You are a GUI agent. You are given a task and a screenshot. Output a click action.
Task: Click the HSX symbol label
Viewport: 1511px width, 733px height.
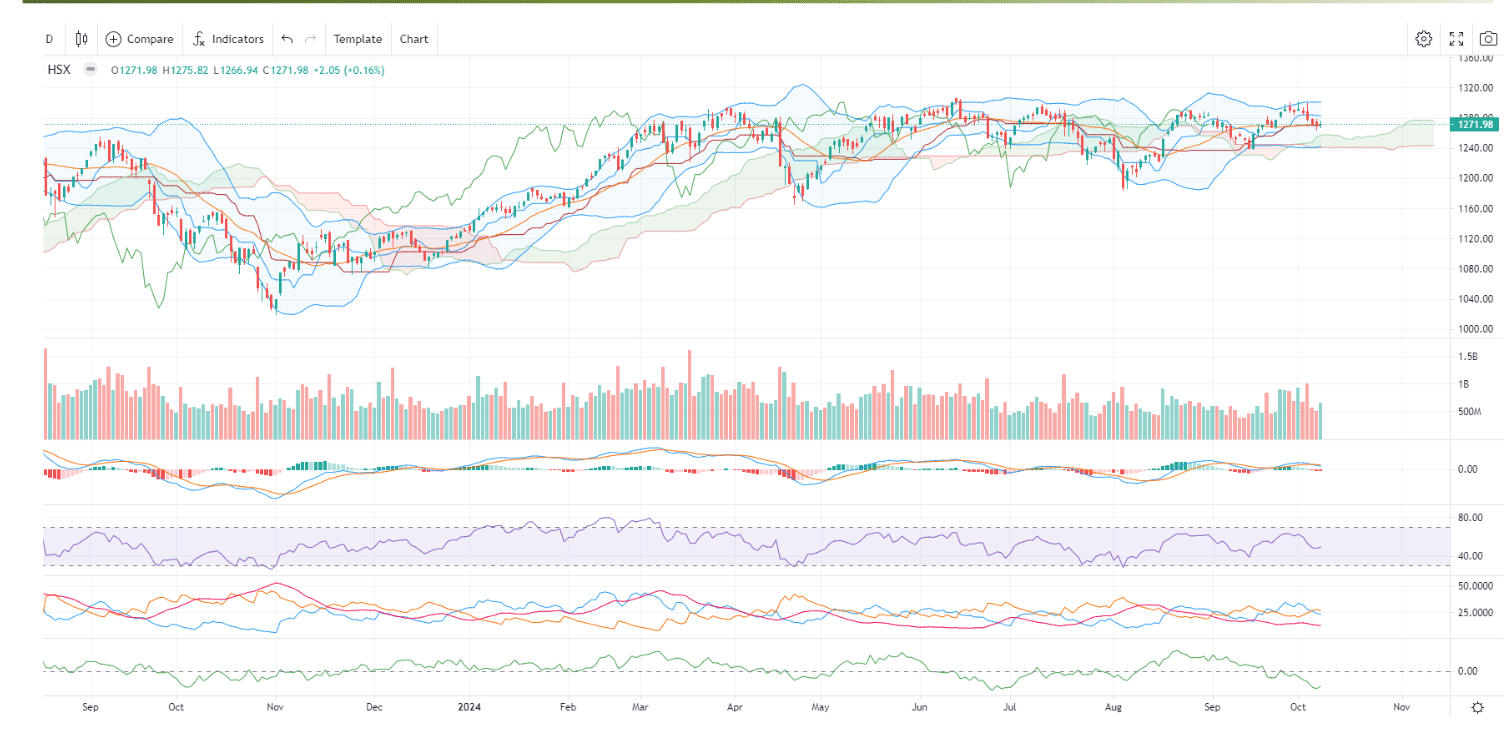coord(59,70)
